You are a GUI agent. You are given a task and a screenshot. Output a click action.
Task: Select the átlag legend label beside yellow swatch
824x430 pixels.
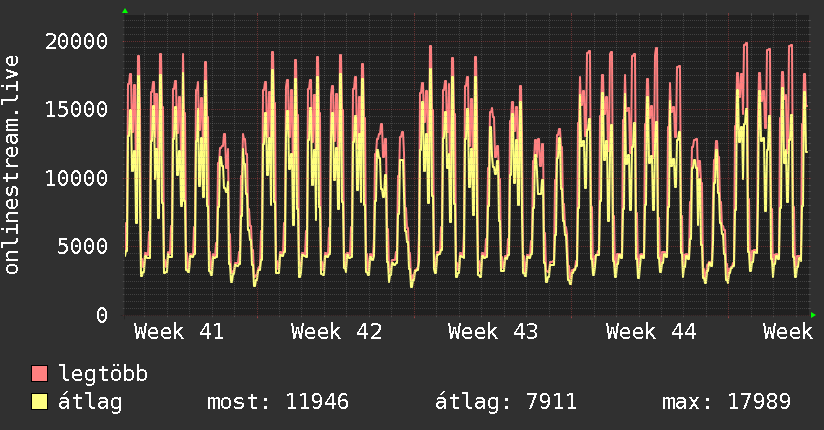point(90,403)
